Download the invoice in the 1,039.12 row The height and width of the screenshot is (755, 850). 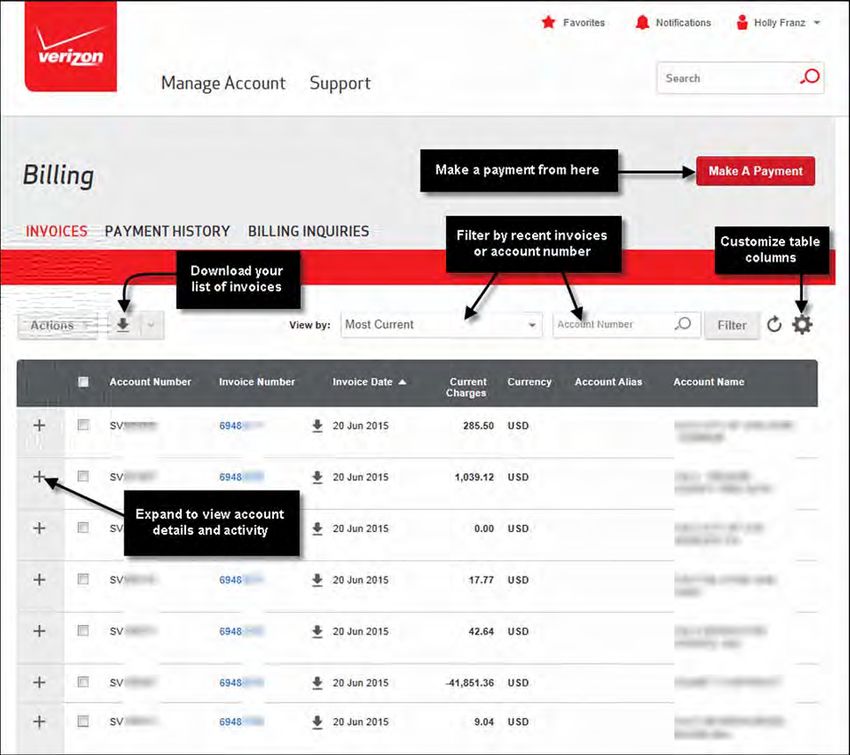pos(318,477)
